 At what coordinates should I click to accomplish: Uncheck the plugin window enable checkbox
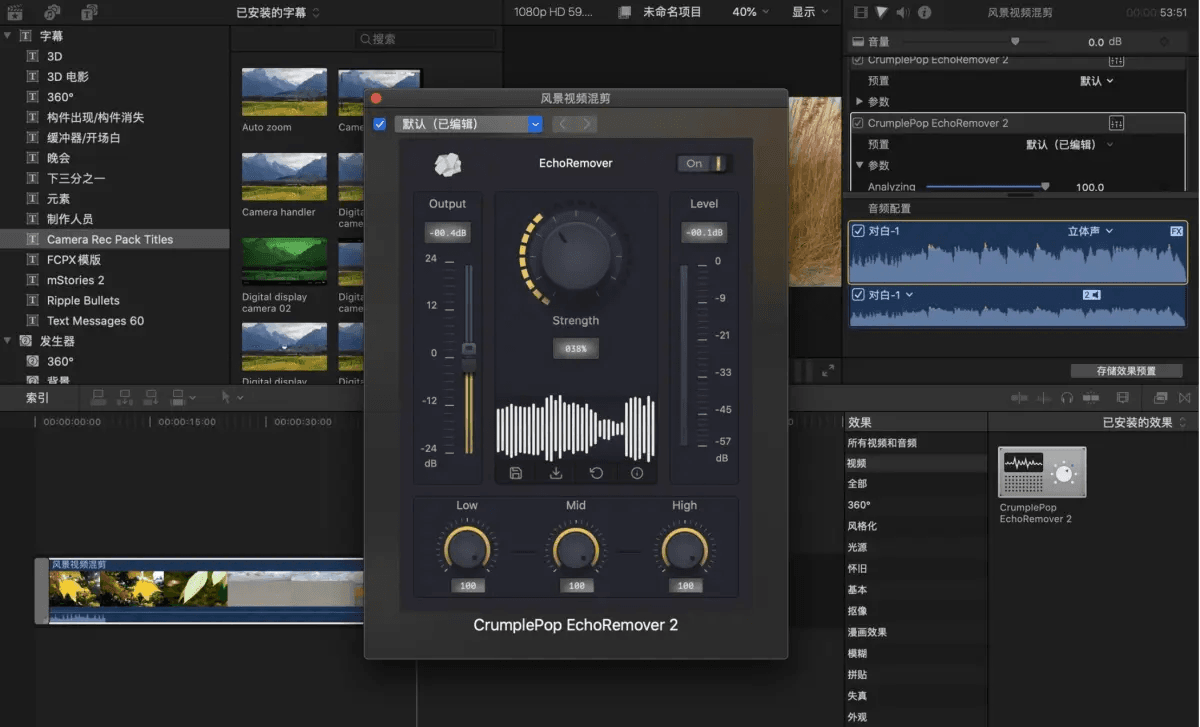[x=380, y=124]
